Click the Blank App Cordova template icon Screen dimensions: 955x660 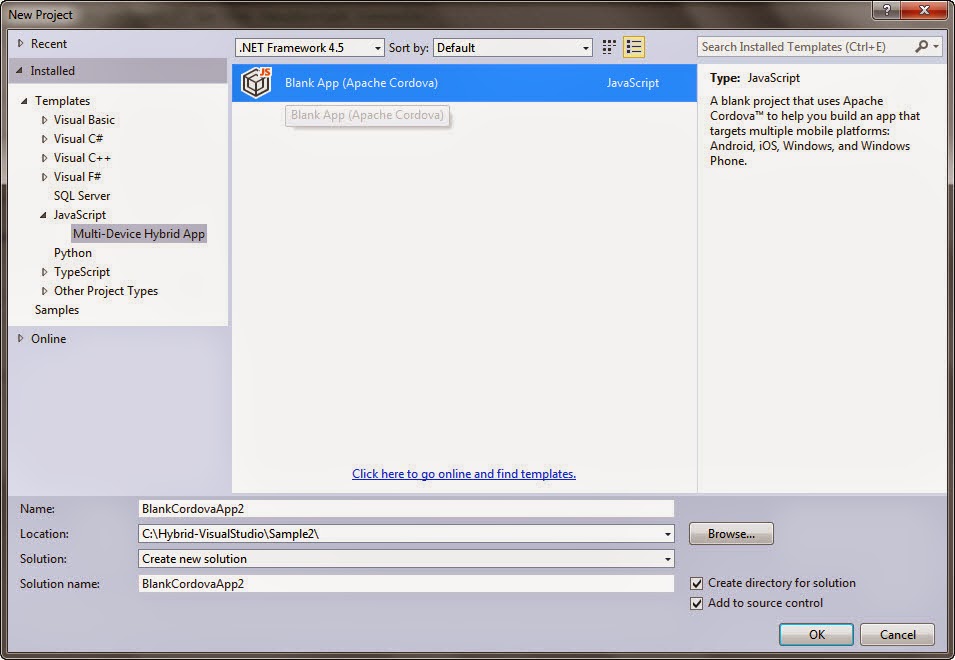point(256,83)
